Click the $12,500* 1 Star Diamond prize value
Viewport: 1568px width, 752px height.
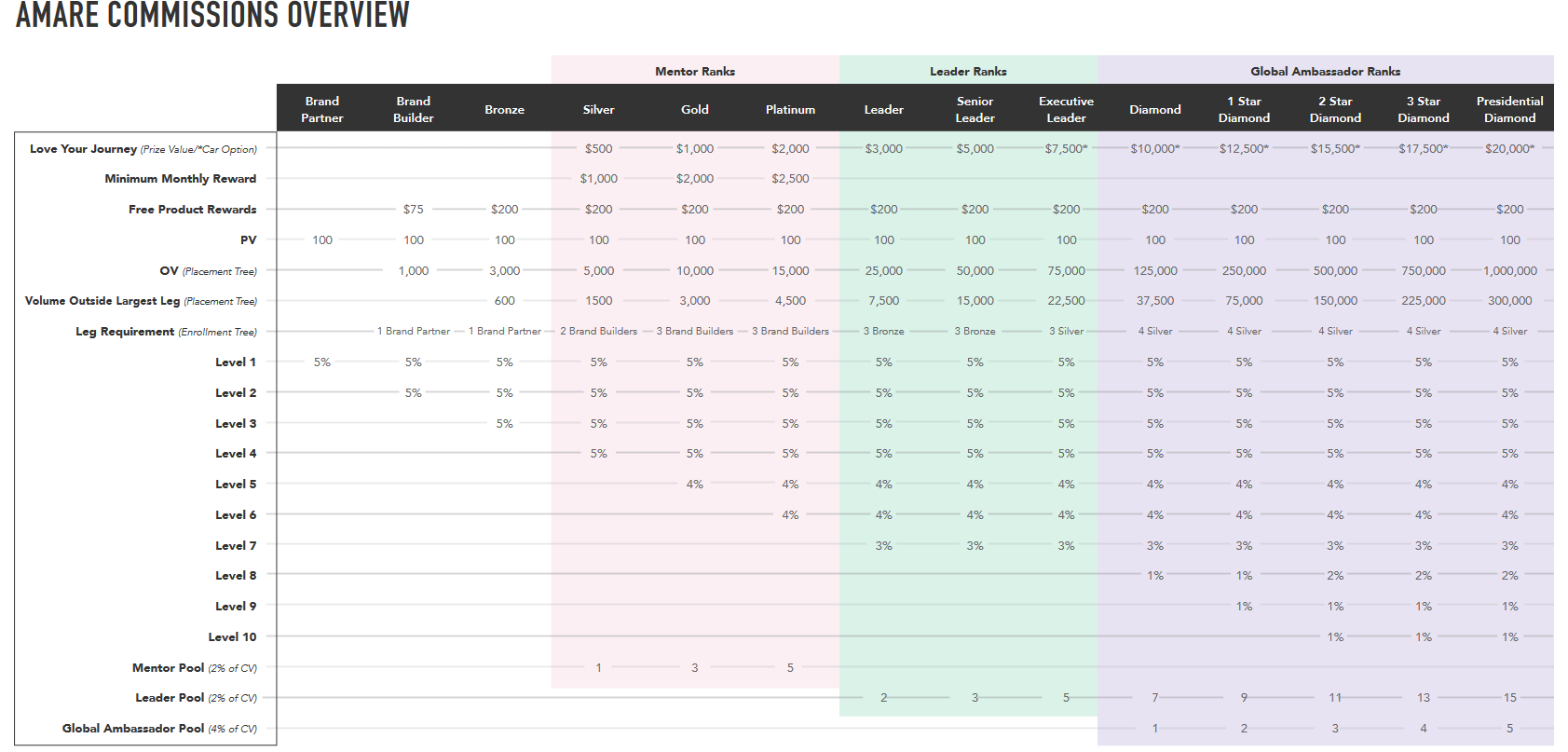1244,149
